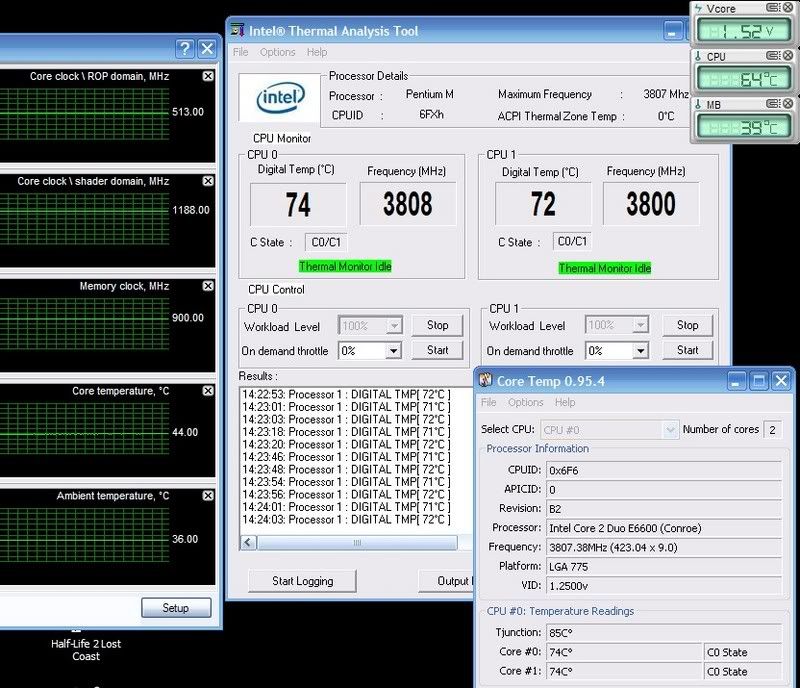
Task: Click the CPU 1 Thermal Monitor Idle indicator
Action: pos(605,268)
